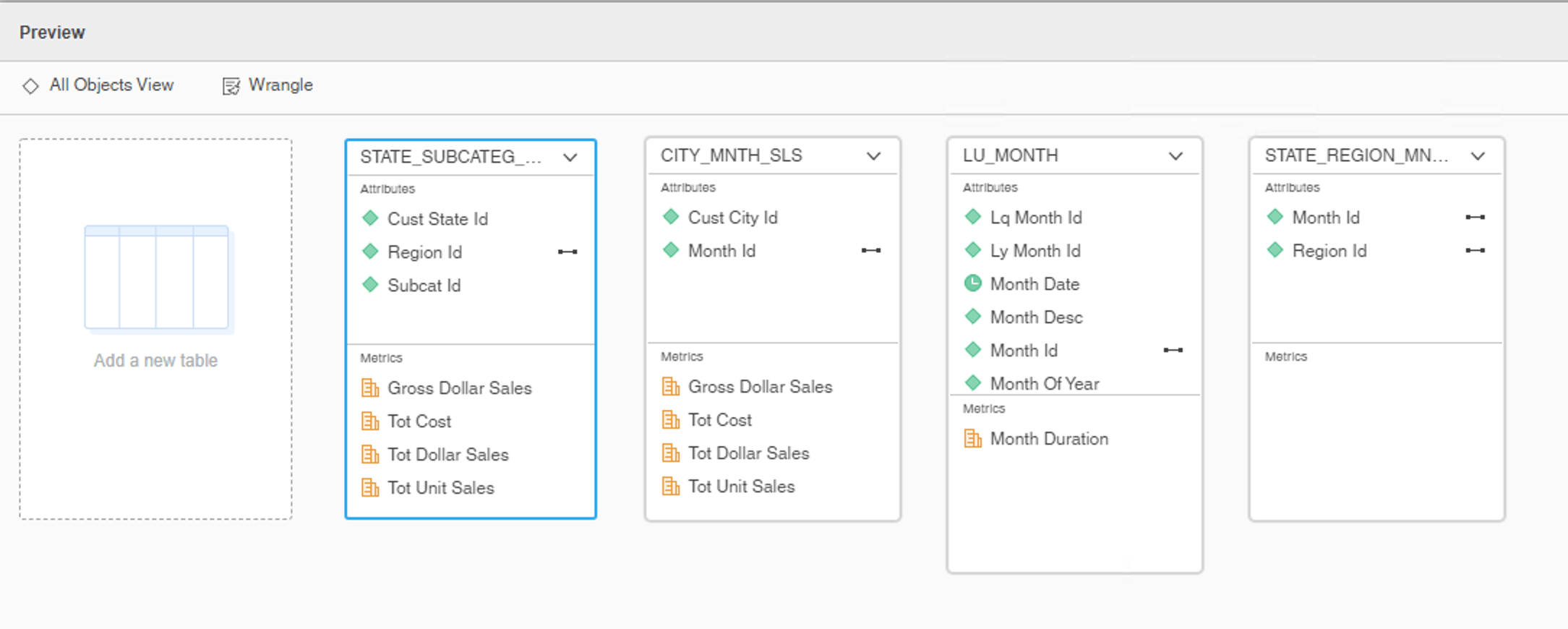Click the link icon beside Month Id in CITY_MNTH_SLS
Viewport: 1568px width, 629px height.
(871, 250)
